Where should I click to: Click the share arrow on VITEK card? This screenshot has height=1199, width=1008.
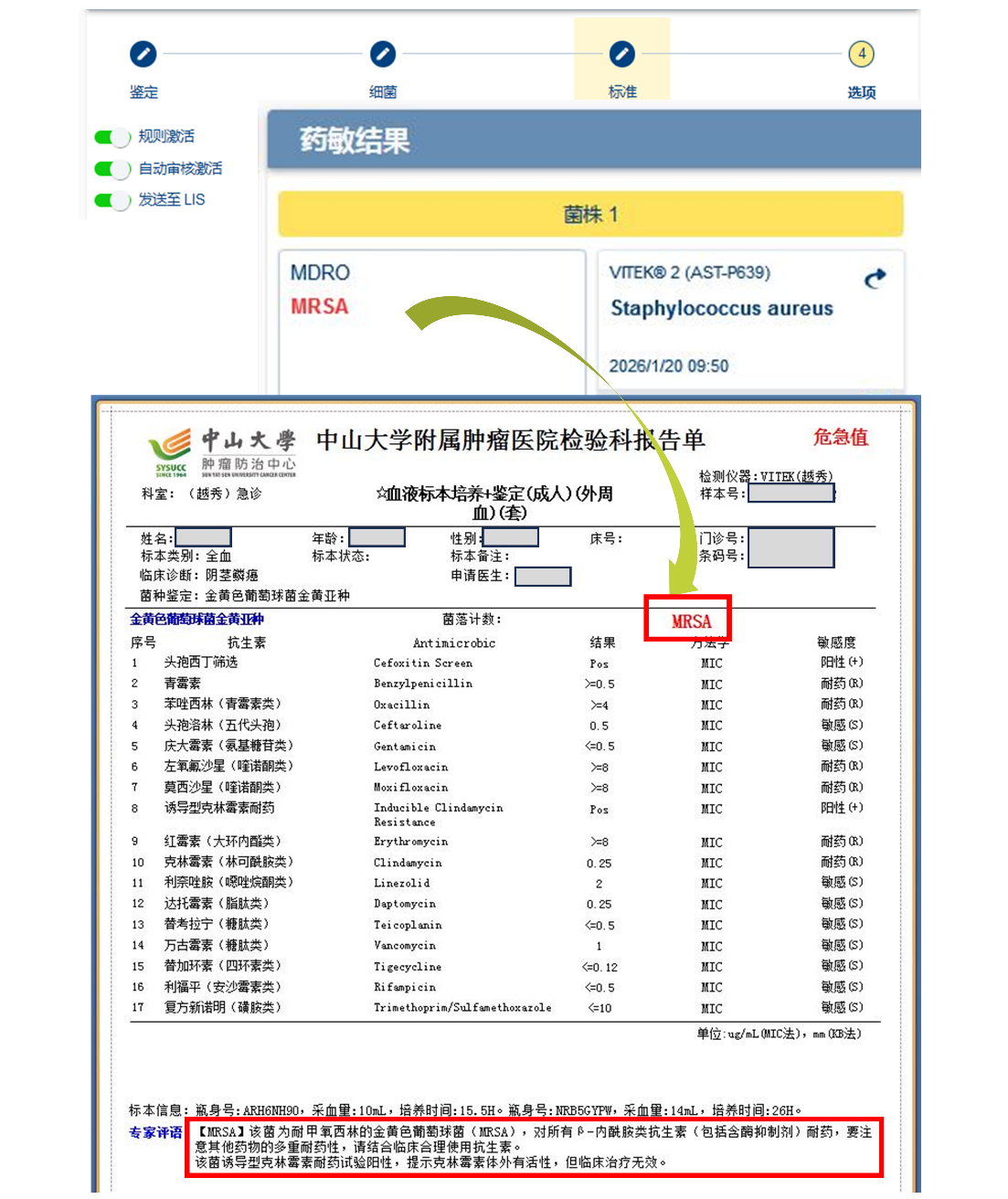pos(875,278)
